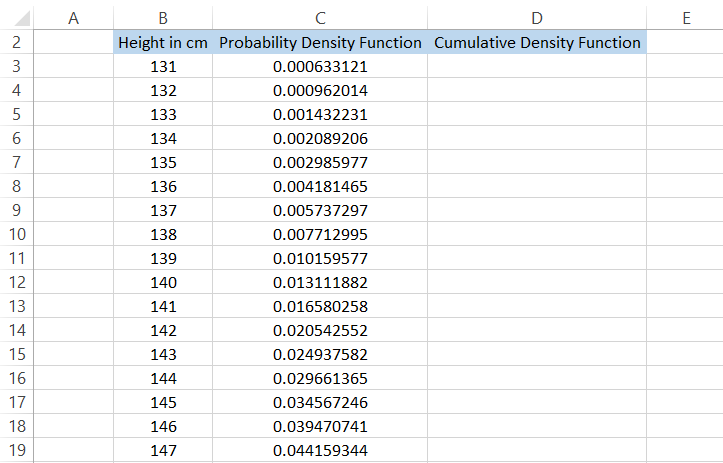Select column A header
Viewport: 723px width, 463px height.
(73, 18)
